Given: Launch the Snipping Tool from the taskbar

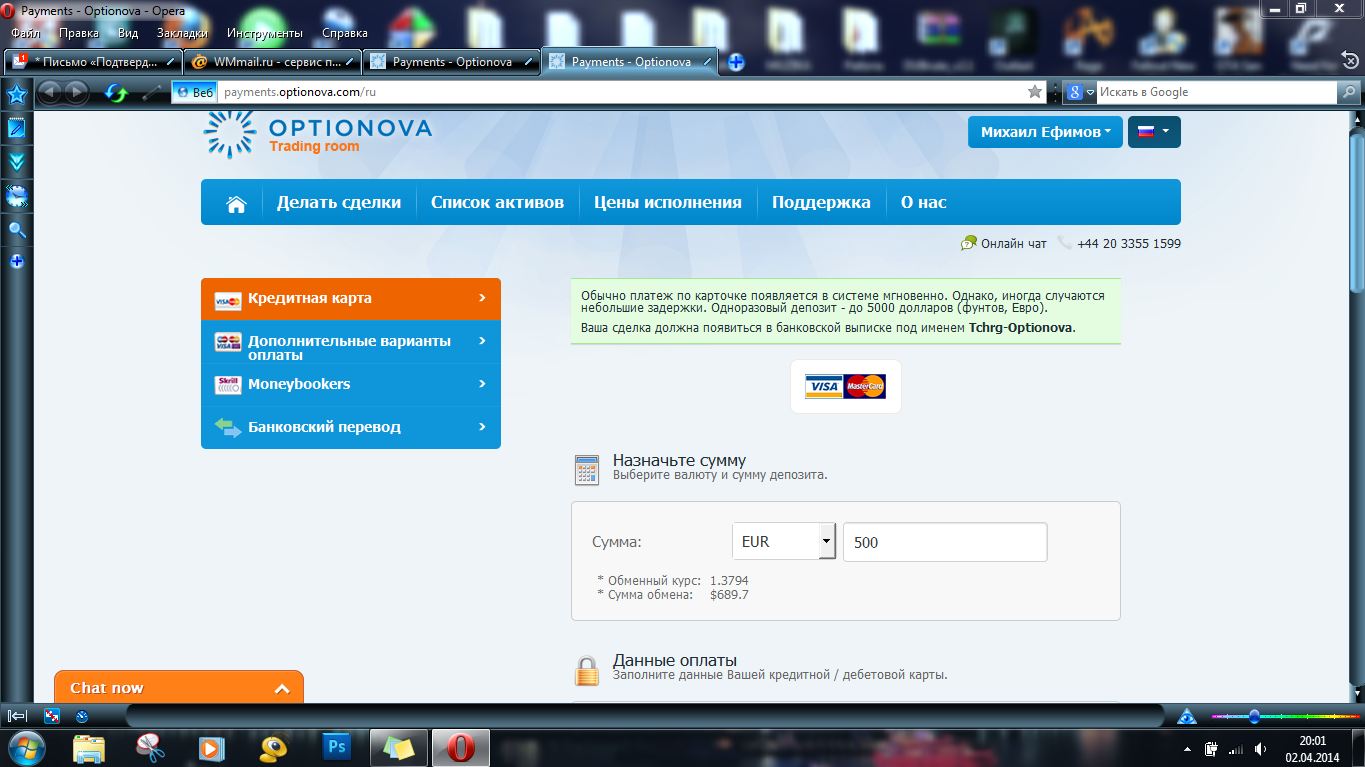Looking at the screenshot, I should click(150, 748).
